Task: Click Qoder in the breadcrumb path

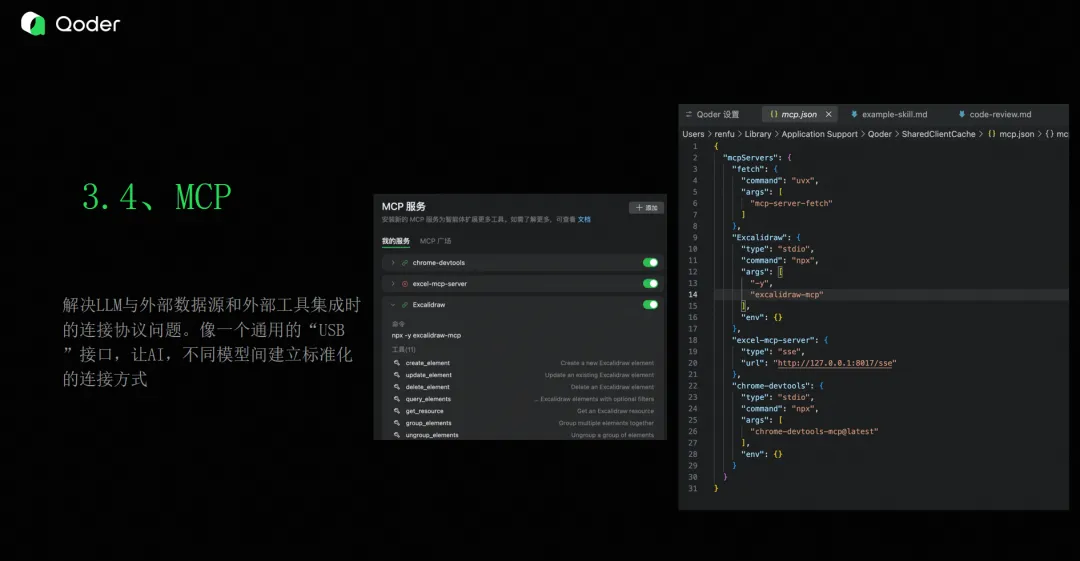Action: coord(880,134)
